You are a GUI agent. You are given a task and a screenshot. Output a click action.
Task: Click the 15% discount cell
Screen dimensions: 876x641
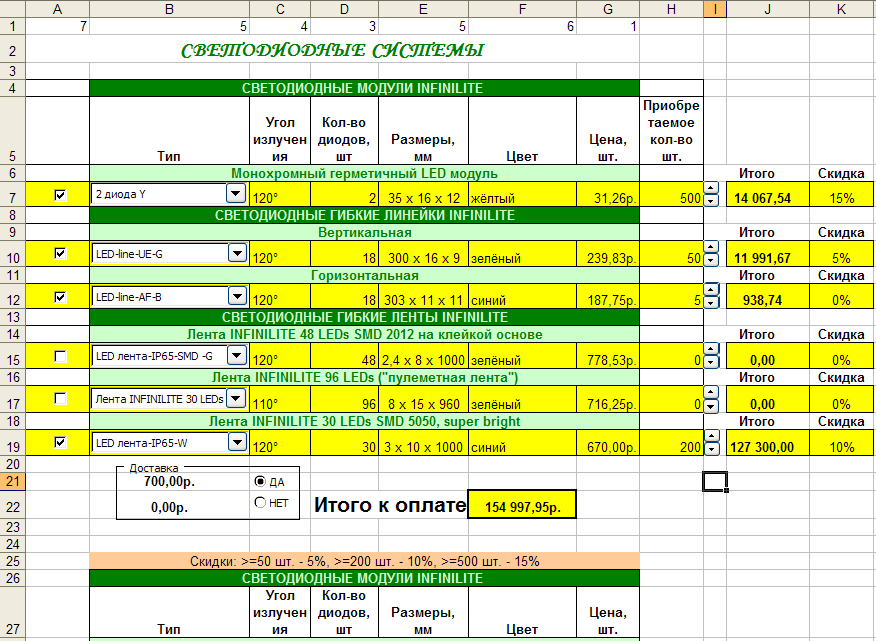coord(841,194)
